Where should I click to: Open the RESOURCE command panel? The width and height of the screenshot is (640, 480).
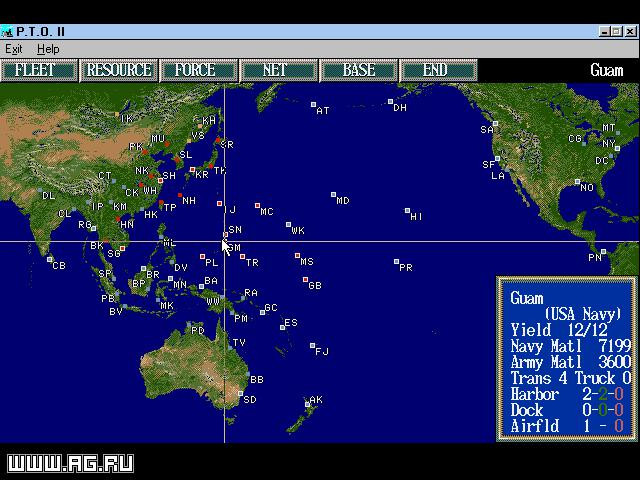[x=119, y=70]
